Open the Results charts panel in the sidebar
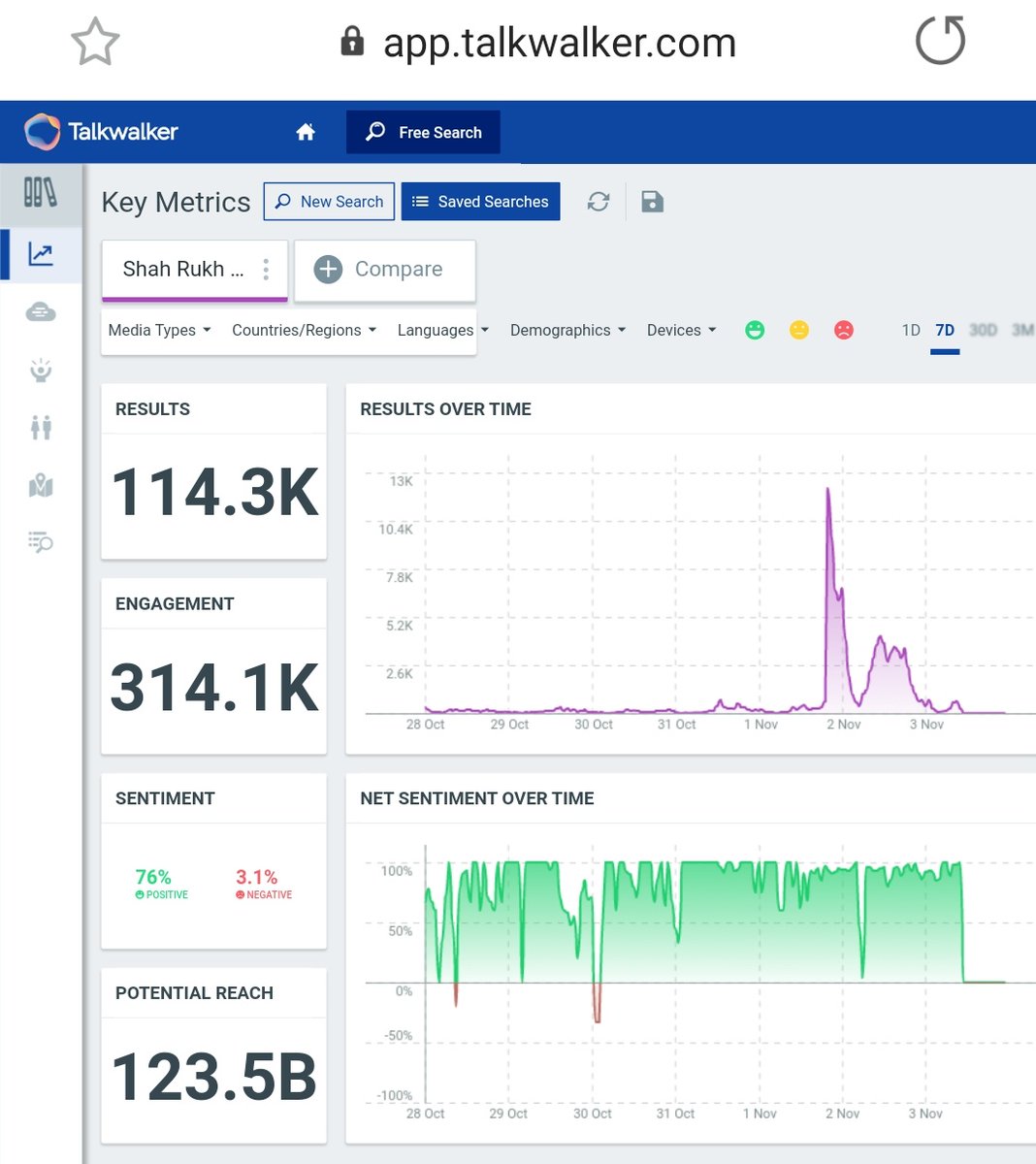Viewport: 1036px width, 1164px height. [x=39, y=253]
